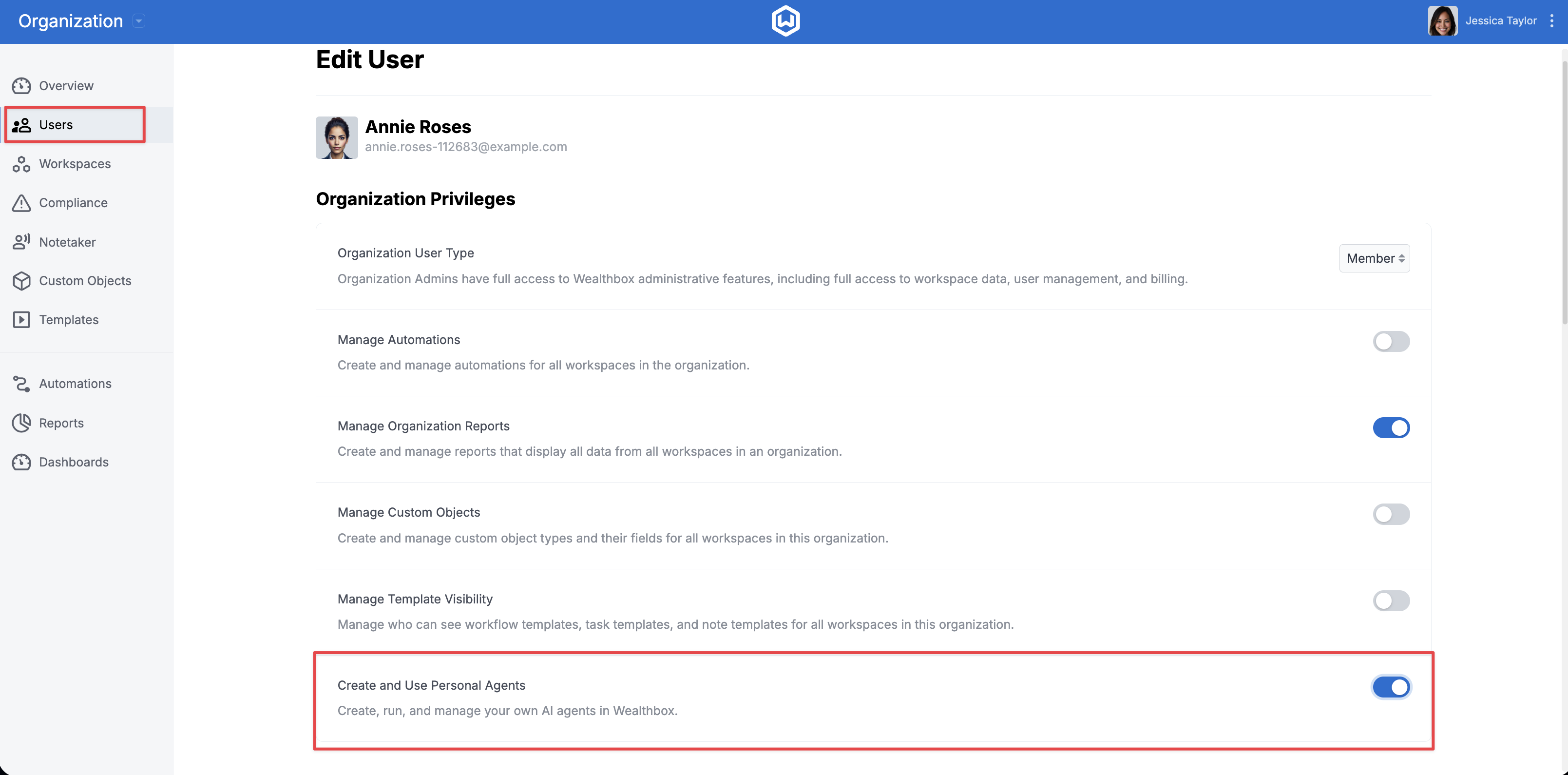Image resolution: width=1568 pixels, height=775 pixels.
Task: Click the Organization User Type label
Action: (x=405, y=252)
